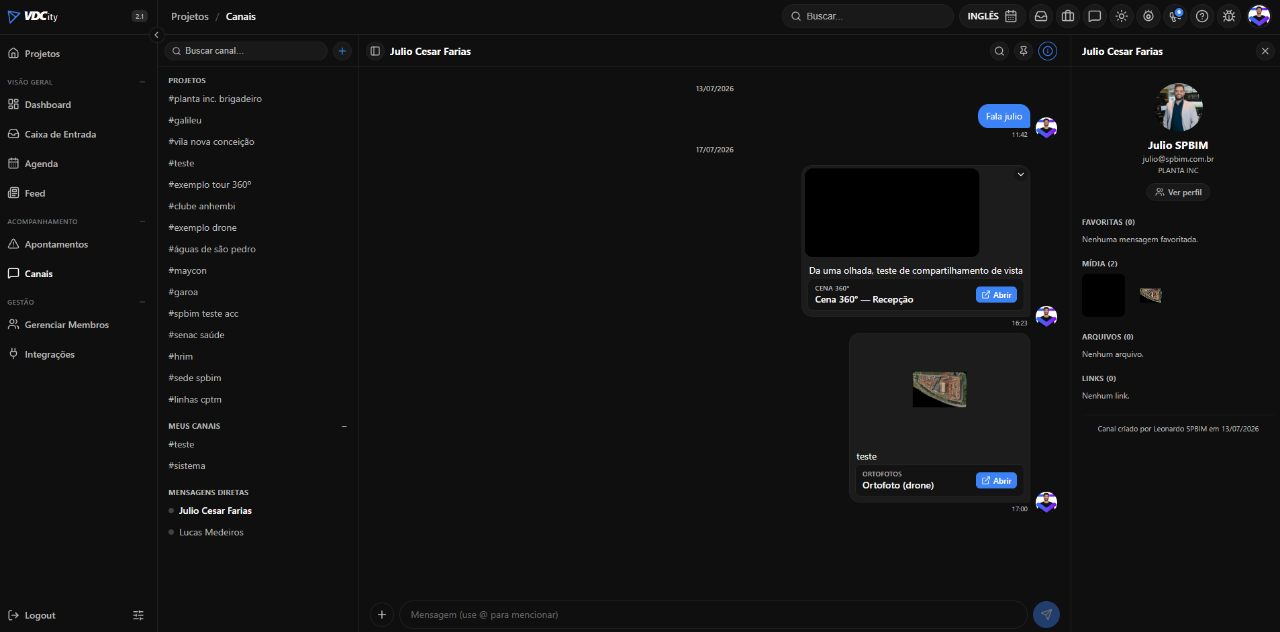Click the VDCity logo

32,16
